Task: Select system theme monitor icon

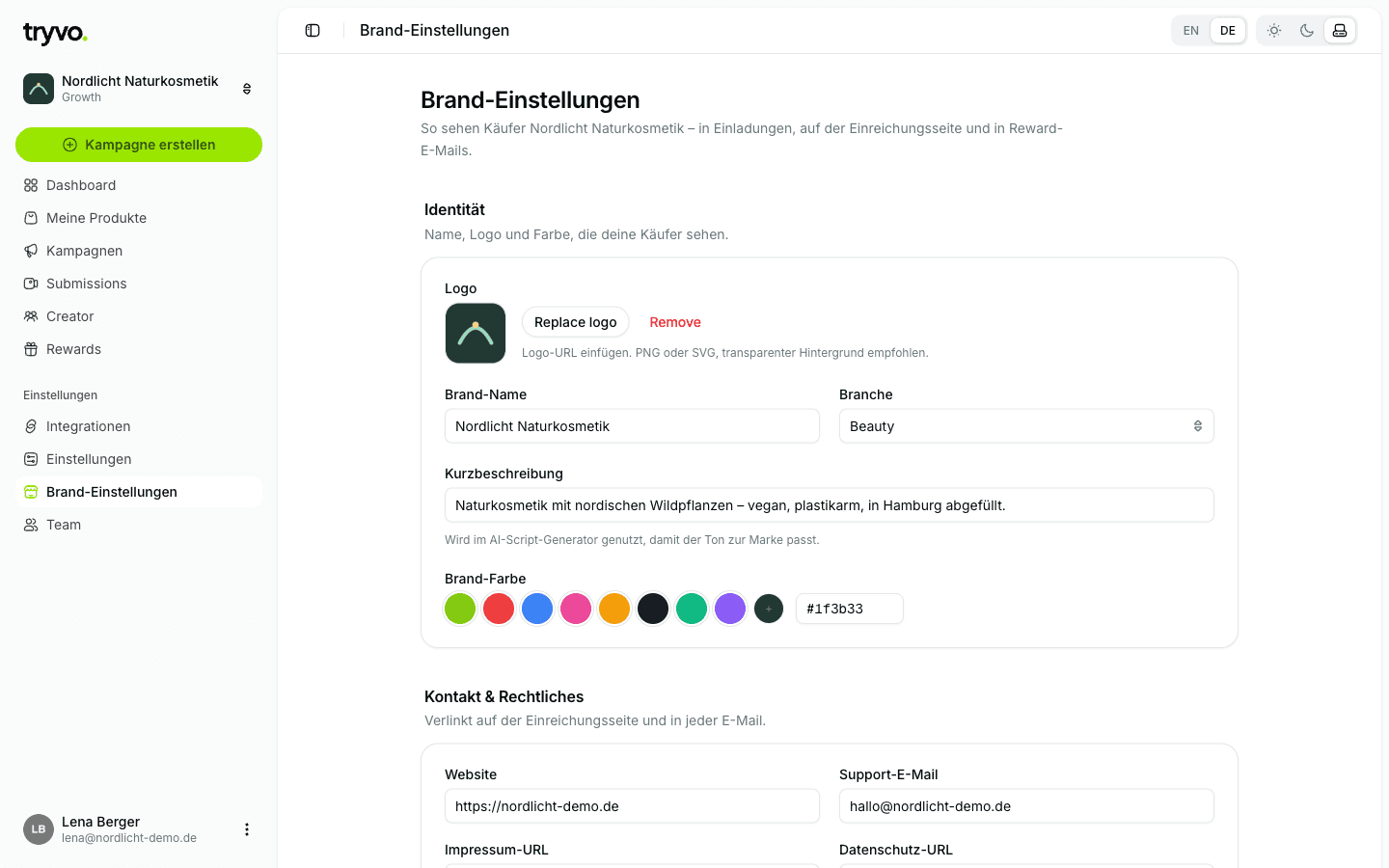Action: tap(1340, 31)
